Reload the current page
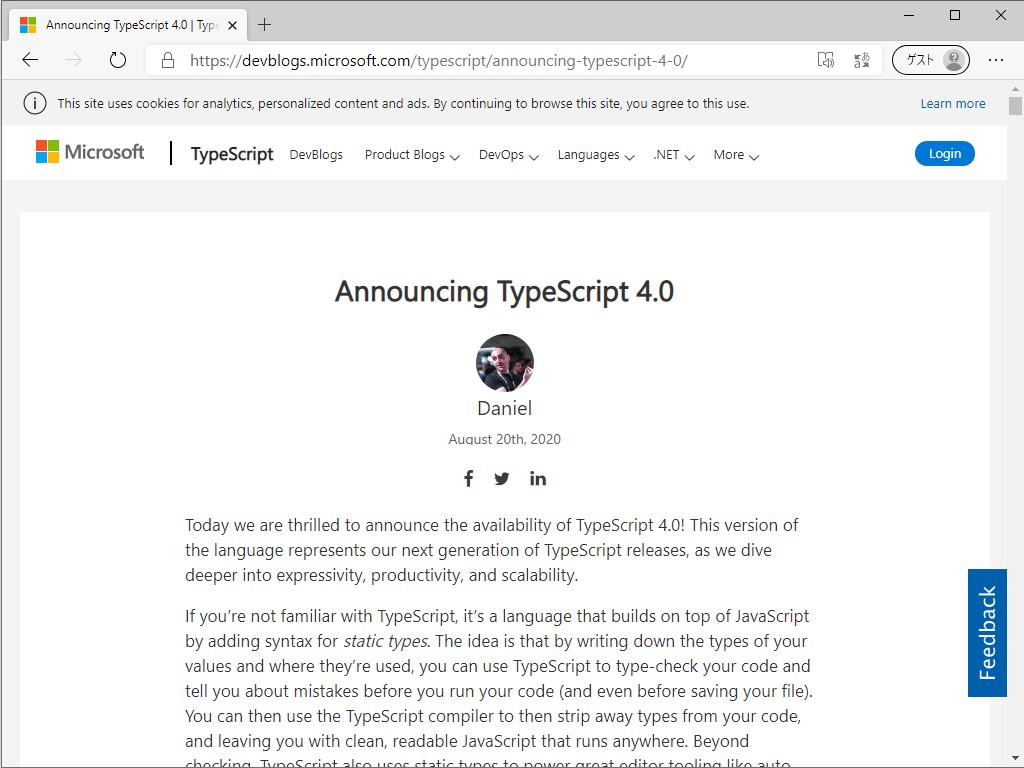Image resolution: width=1024 pixels, height=768 pixels. pos(118,59)
